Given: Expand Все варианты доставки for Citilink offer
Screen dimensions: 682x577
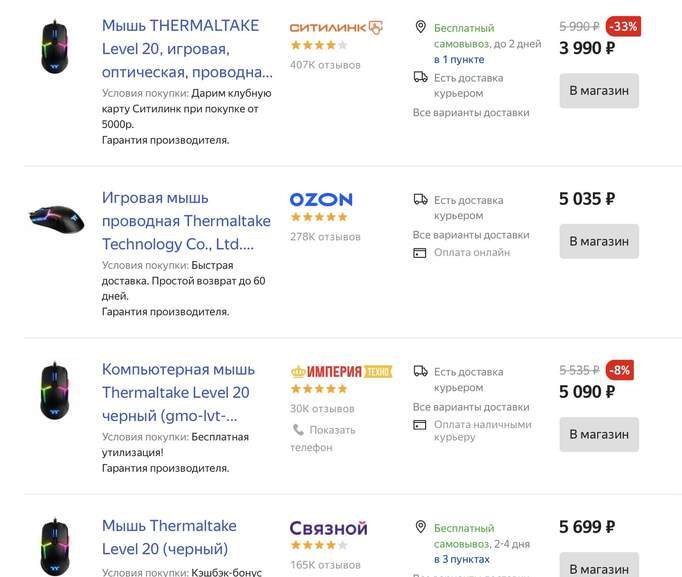Looking at the screenshot, I should click(471, 113).
